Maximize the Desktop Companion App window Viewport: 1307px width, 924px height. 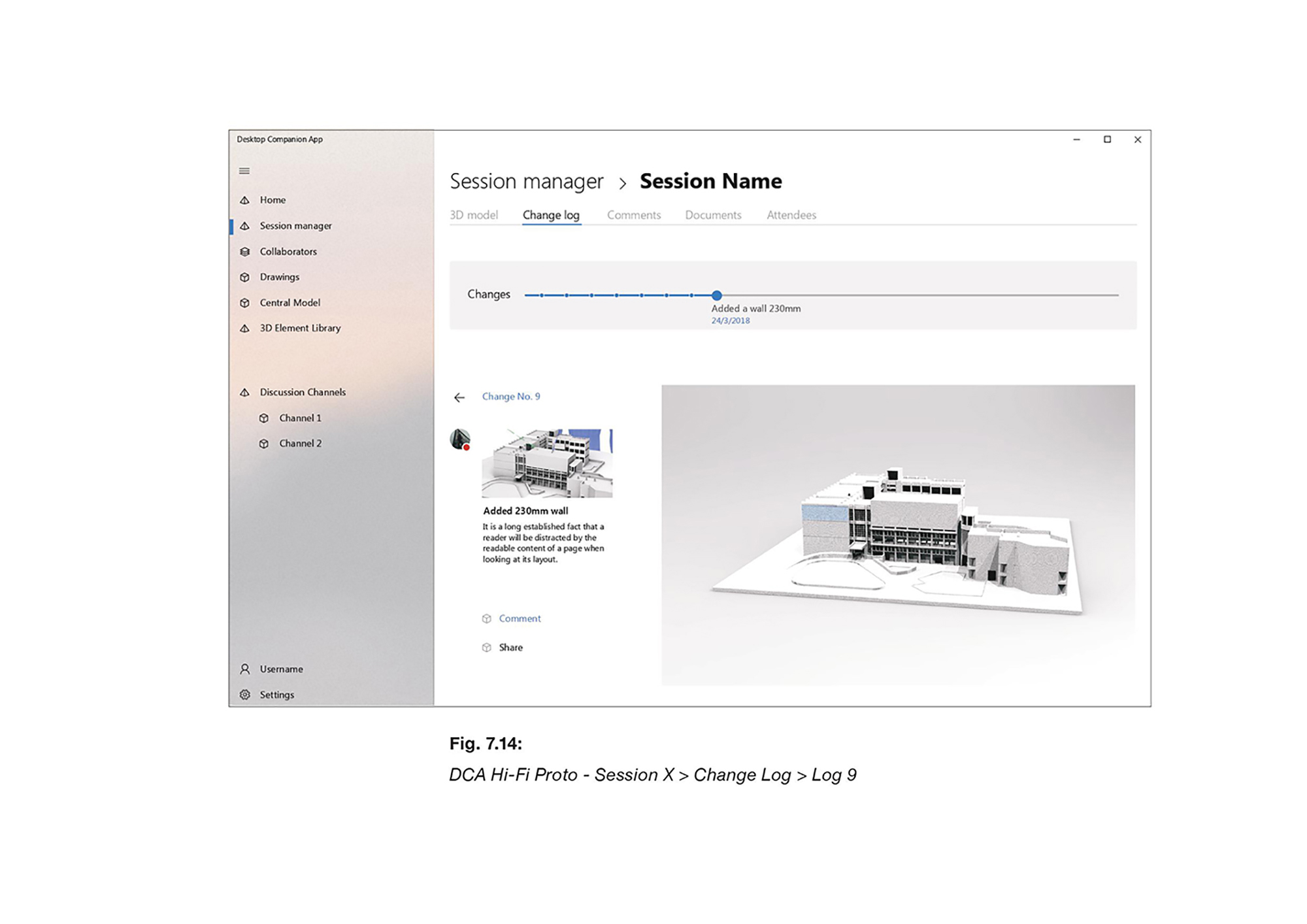pyautogui.click(x=1107, y=139)
